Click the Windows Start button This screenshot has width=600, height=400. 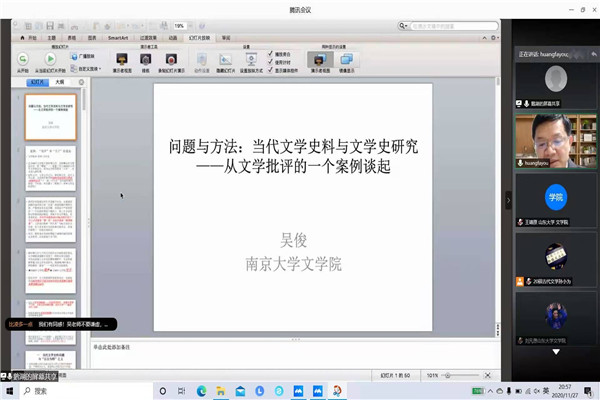pos(9,390)
